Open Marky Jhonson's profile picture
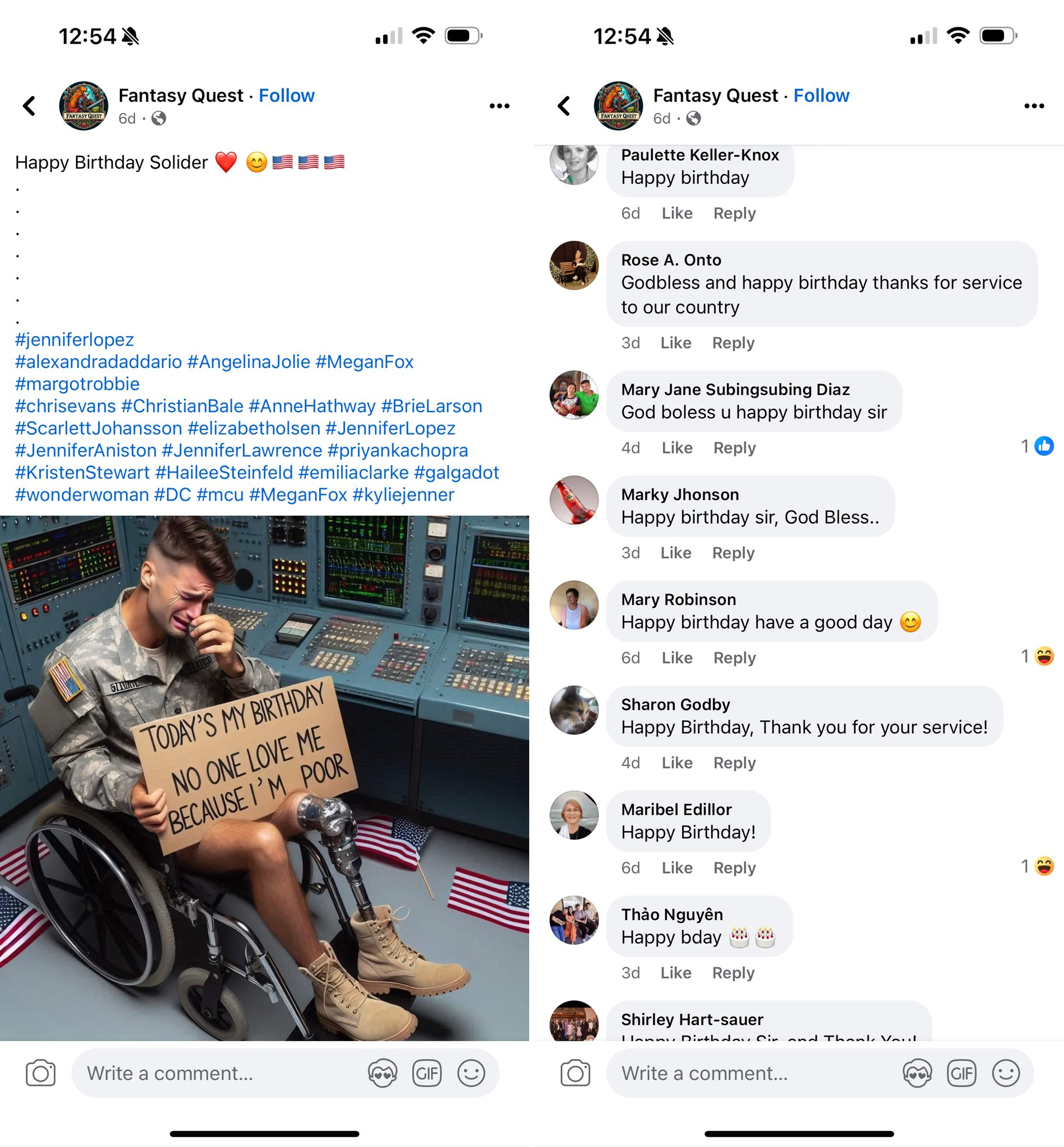 pyautogui.click(x=574, y=500)
